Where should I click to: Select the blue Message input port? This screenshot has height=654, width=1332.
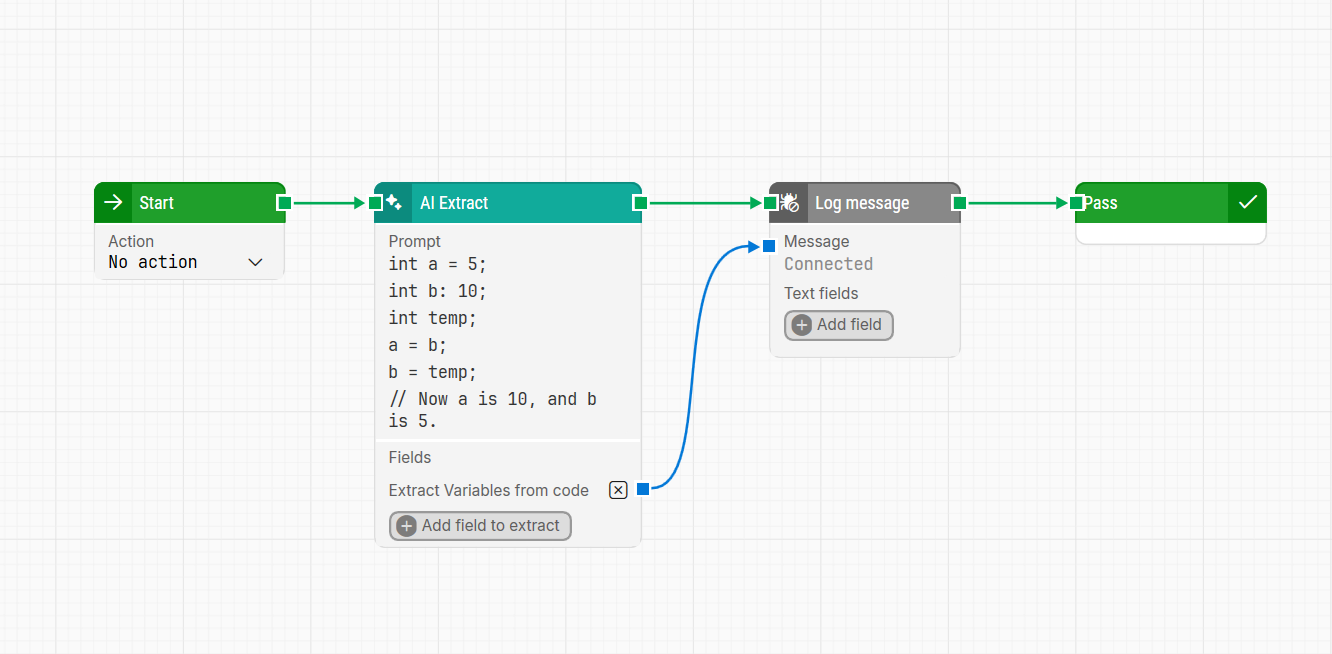(x=769, y=246)
